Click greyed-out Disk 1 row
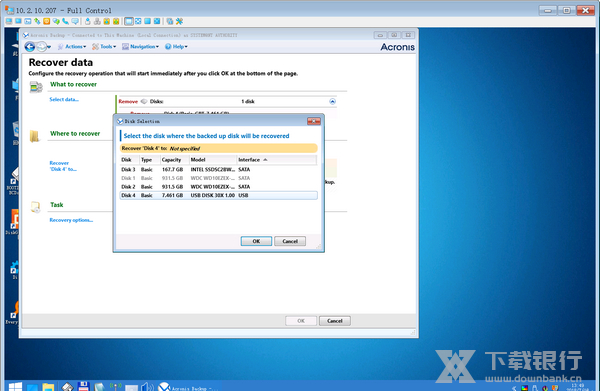This screenshot has height=391, width=600. pos(218,178)
